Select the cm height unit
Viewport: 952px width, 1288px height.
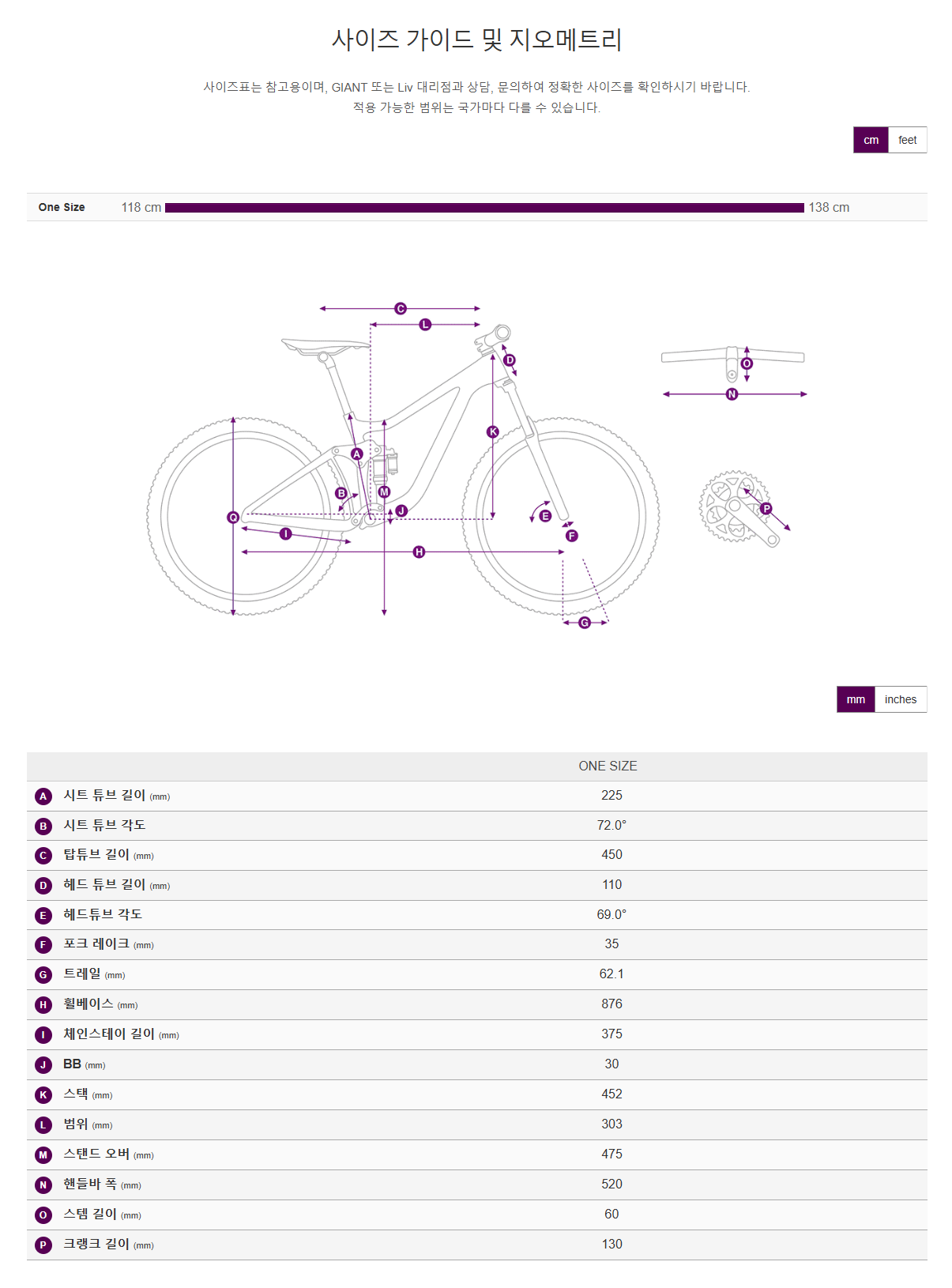click(x=871, y=140)
